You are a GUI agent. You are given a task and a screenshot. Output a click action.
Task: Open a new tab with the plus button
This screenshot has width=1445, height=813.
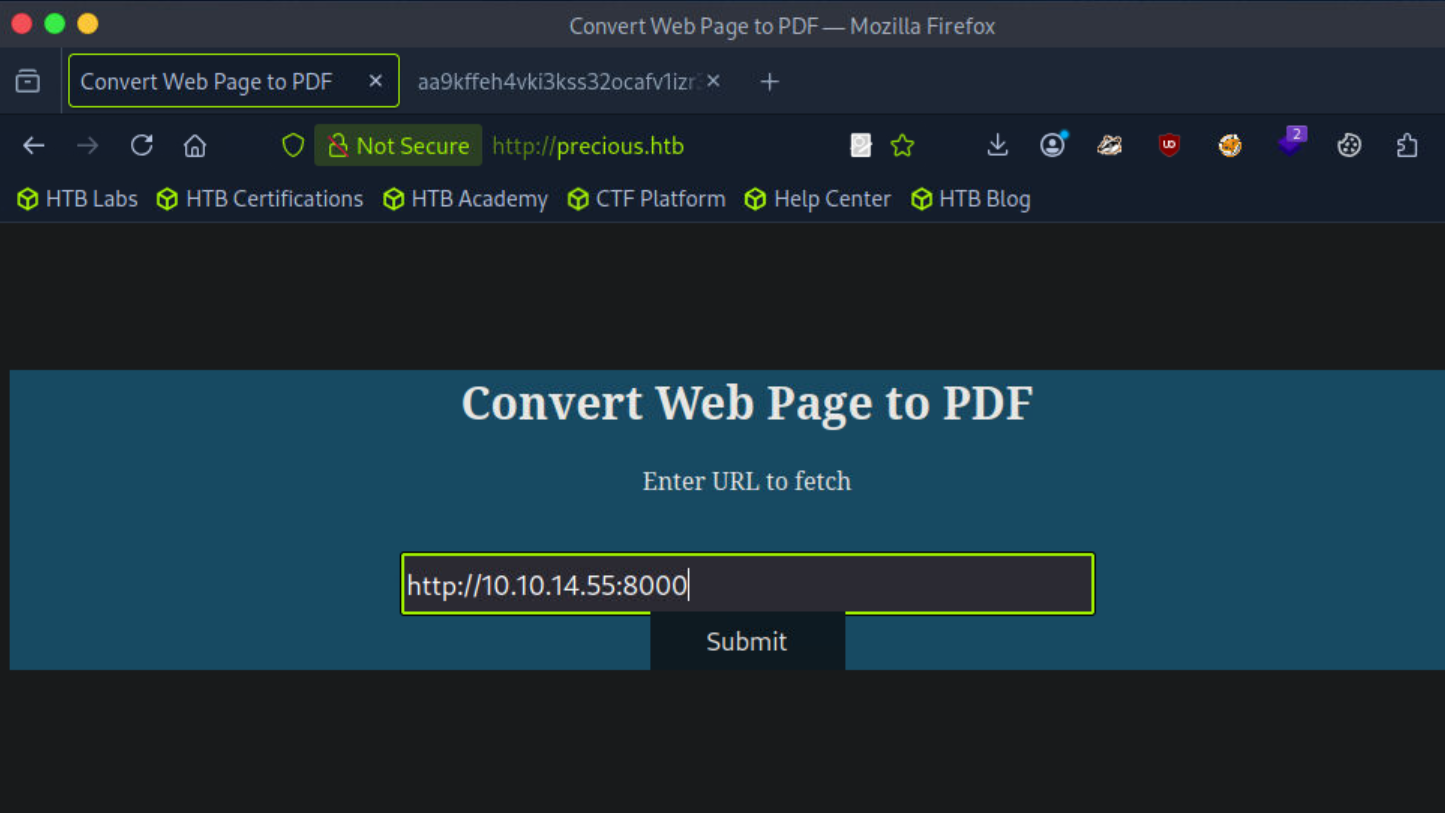point(769,82)
